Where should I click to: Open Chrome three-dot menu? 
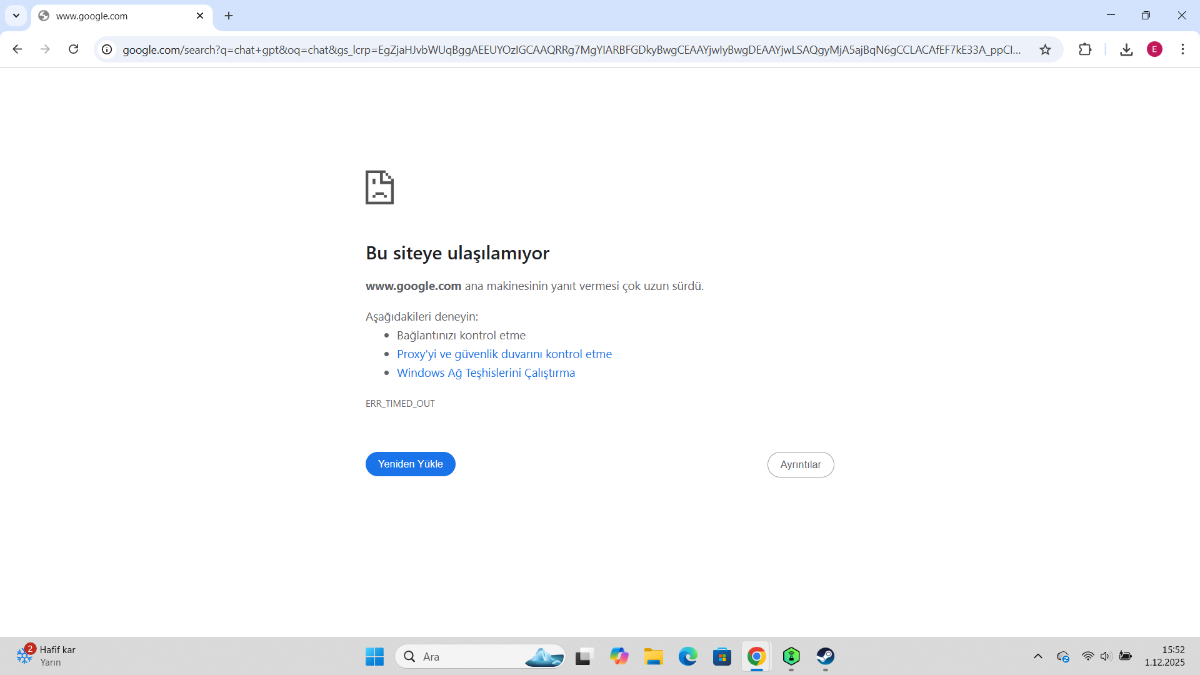click(1183, 49)
